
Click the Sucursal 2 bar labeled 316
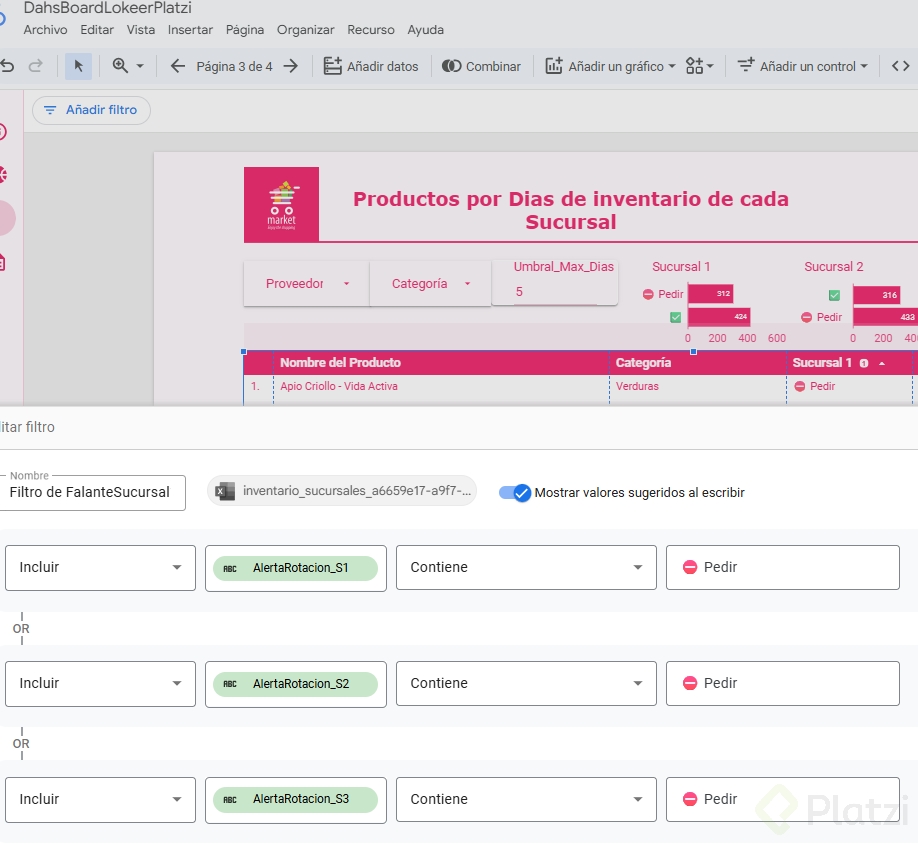[x=876, y=295]
